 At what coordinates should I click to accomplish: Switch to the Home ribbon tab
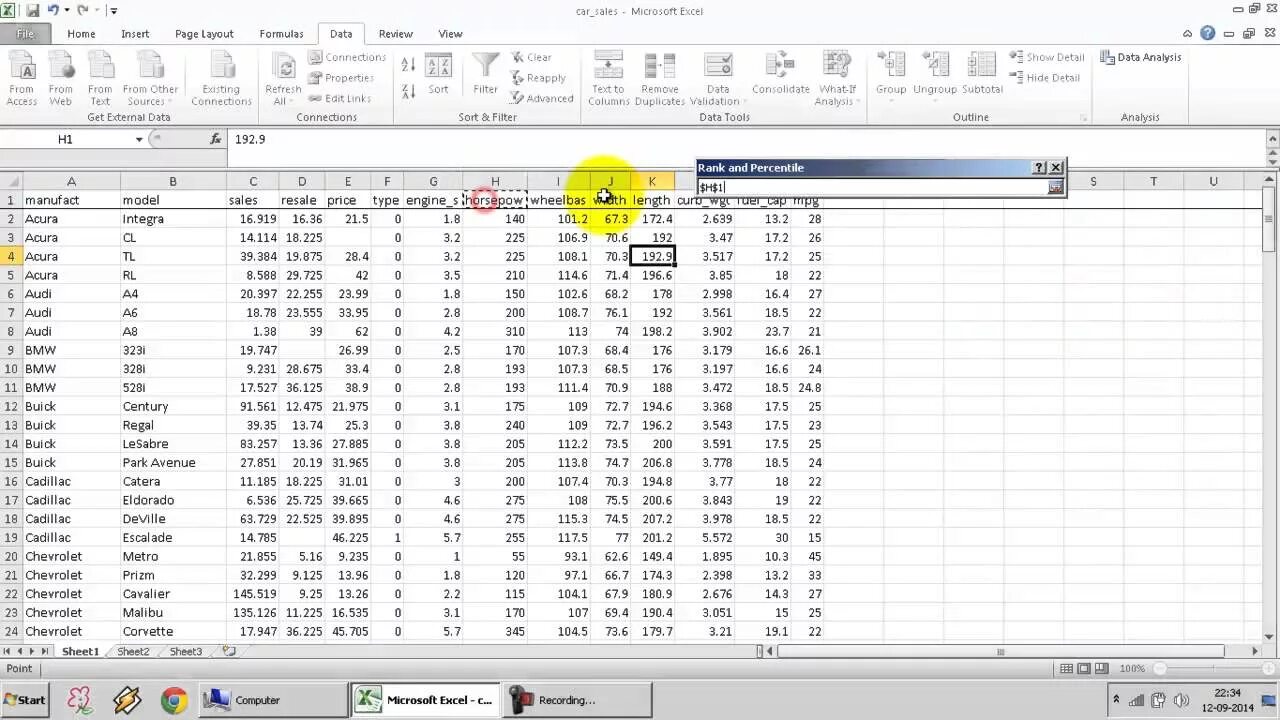click(x=81, y=34)
